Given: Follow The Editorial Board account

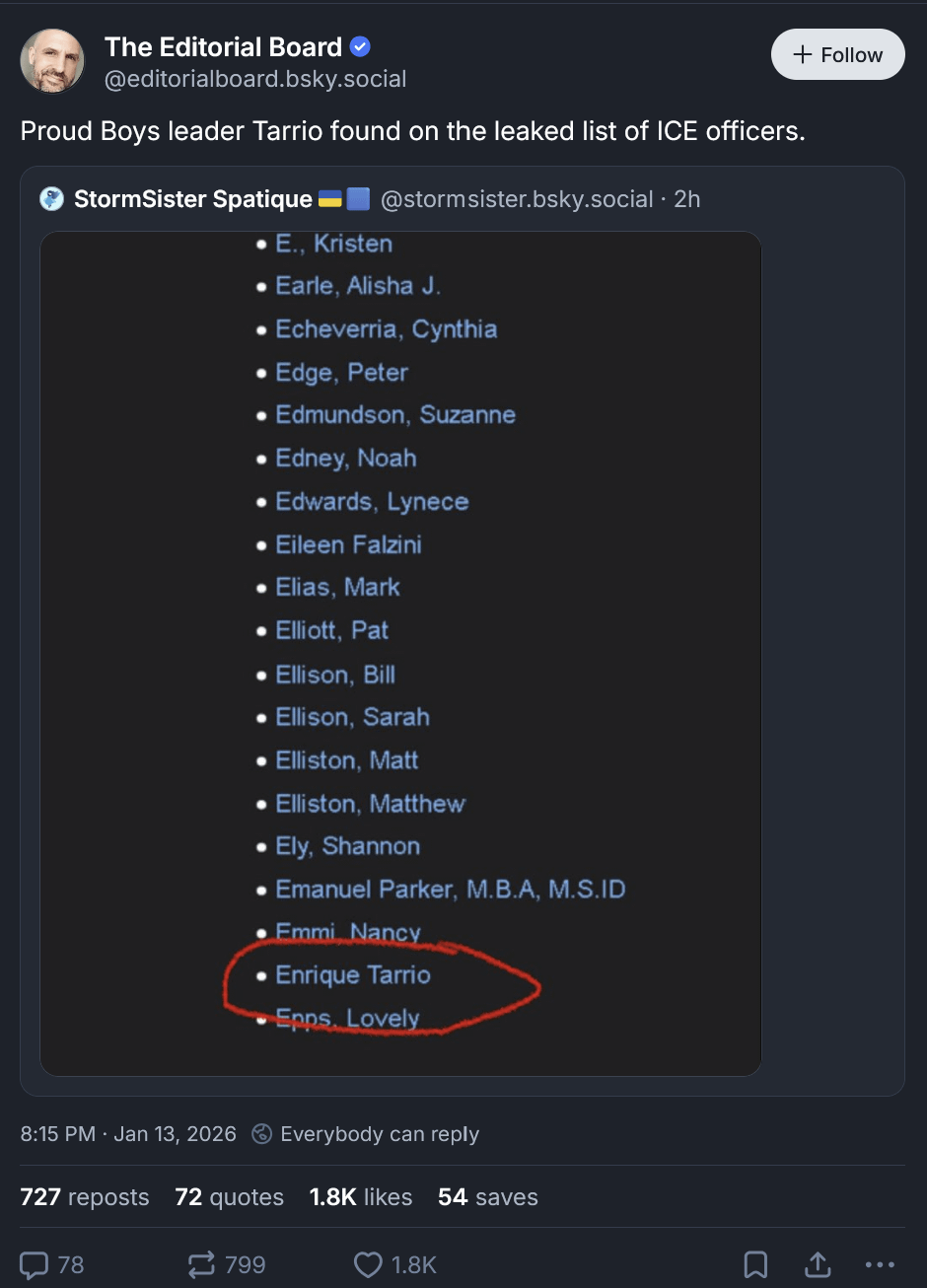Looking at the screenshot, I should (x=837, y=54).
